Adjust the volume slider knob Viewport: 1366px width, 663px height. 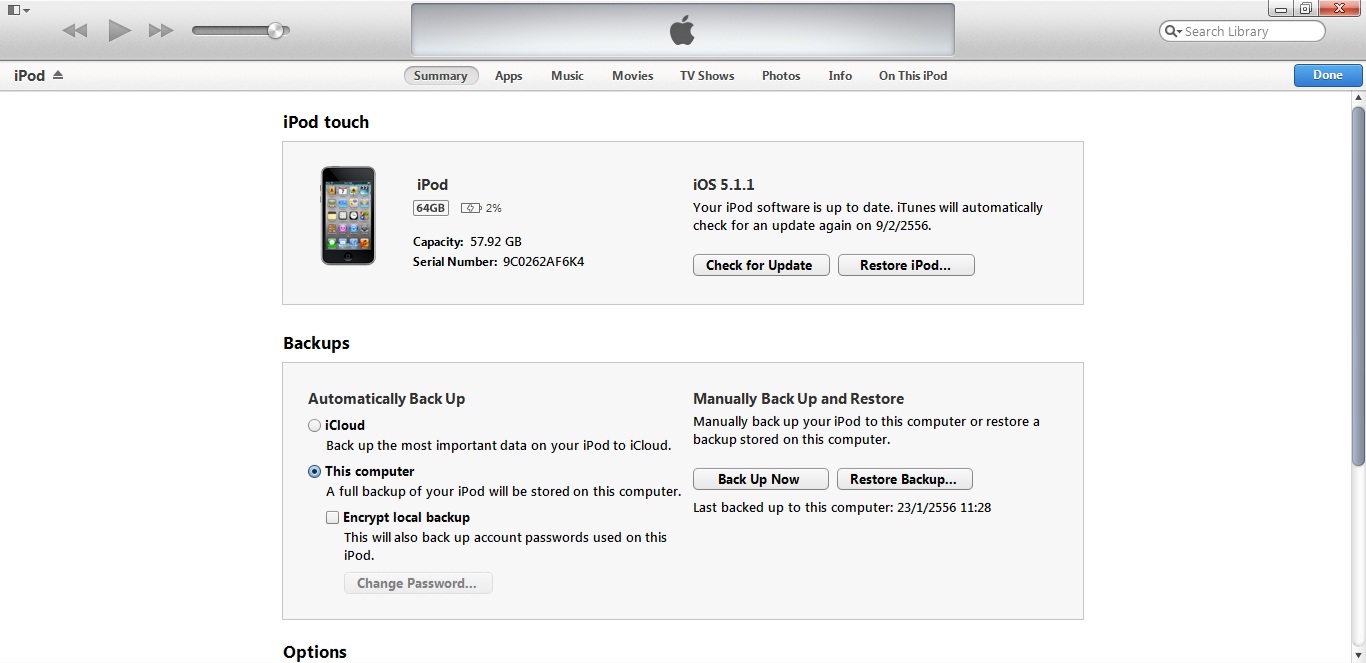pos(276,31)
